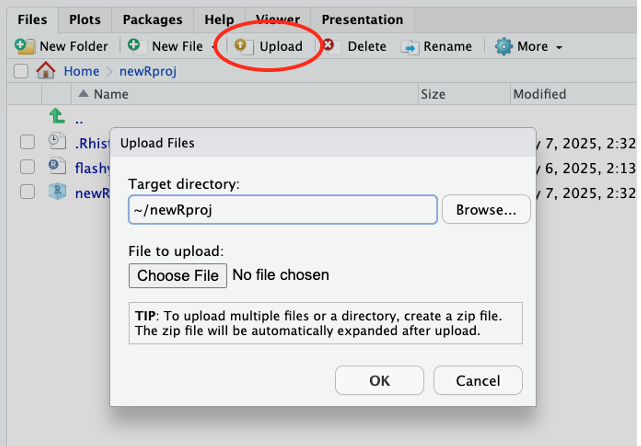Screen dimensions: 641x446
Task: Click the Rename icon
Action: [410, 47]
